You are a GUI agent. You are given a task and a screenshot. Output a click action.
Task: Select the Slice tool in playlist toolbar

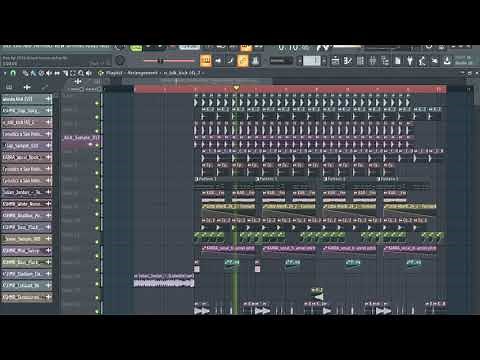coord(65,73)
